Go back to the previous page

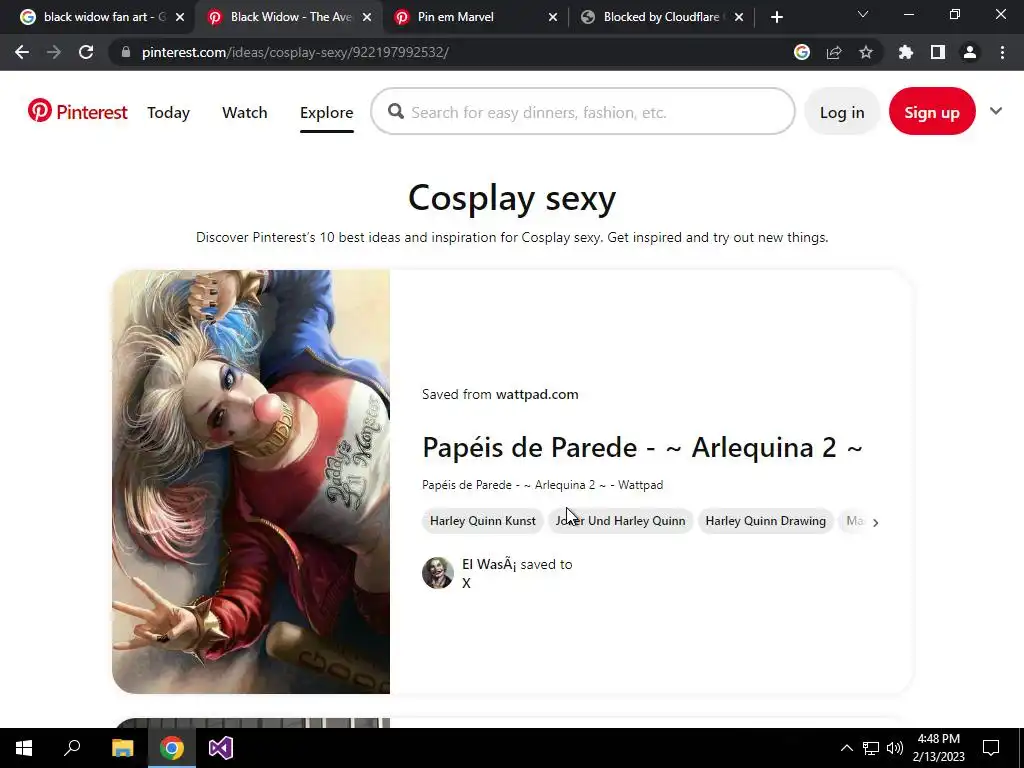[22, 52]
